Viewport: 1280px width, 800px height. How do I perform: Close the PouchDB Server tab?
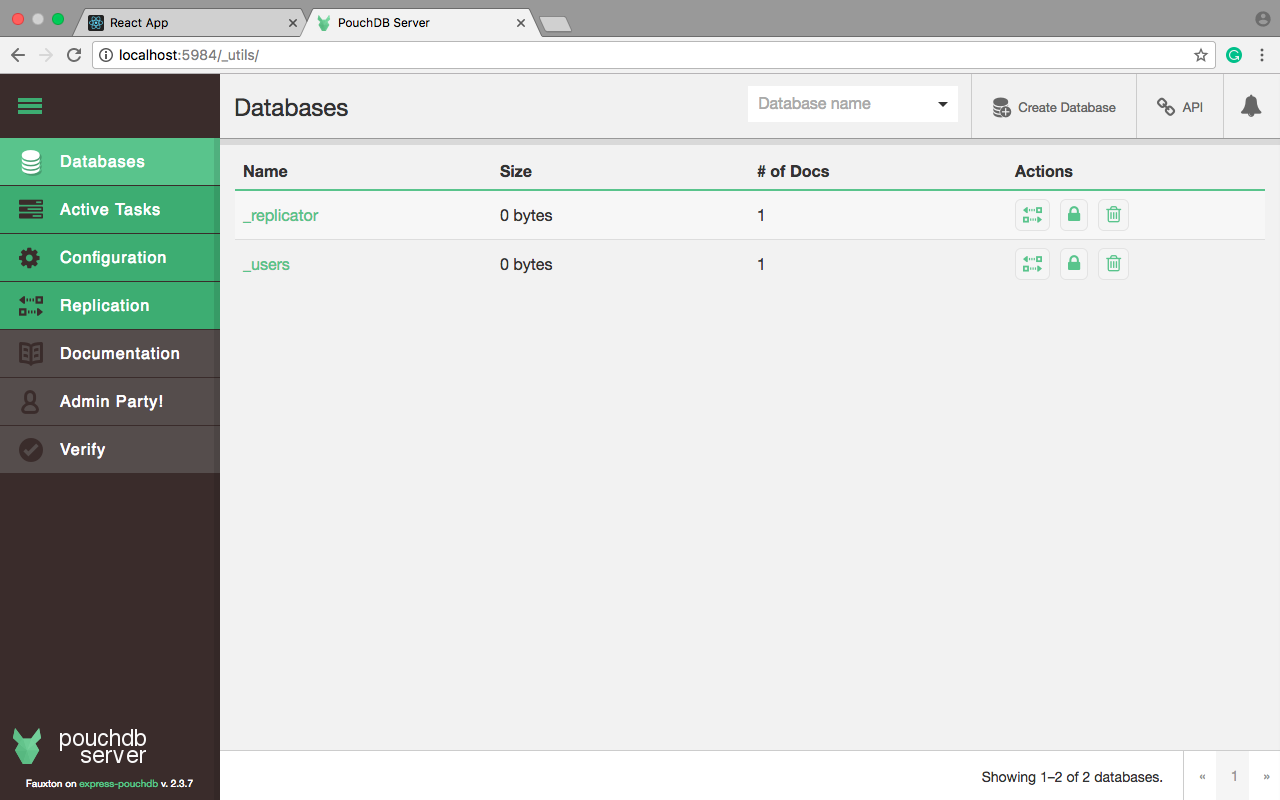point(521,22)
